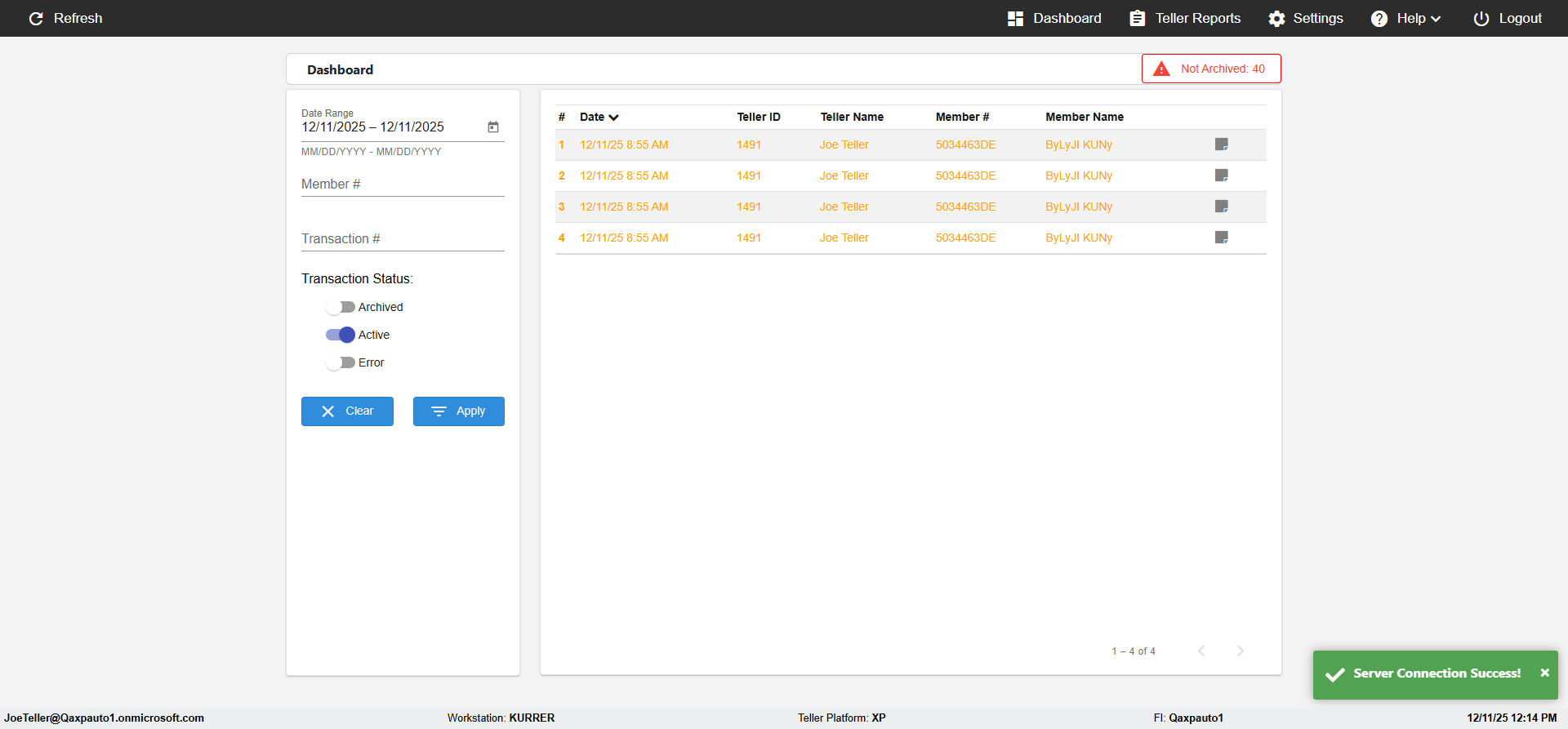
Task: Select Member # 5034463DE in row 1
Action: click(x=965, y=144)
